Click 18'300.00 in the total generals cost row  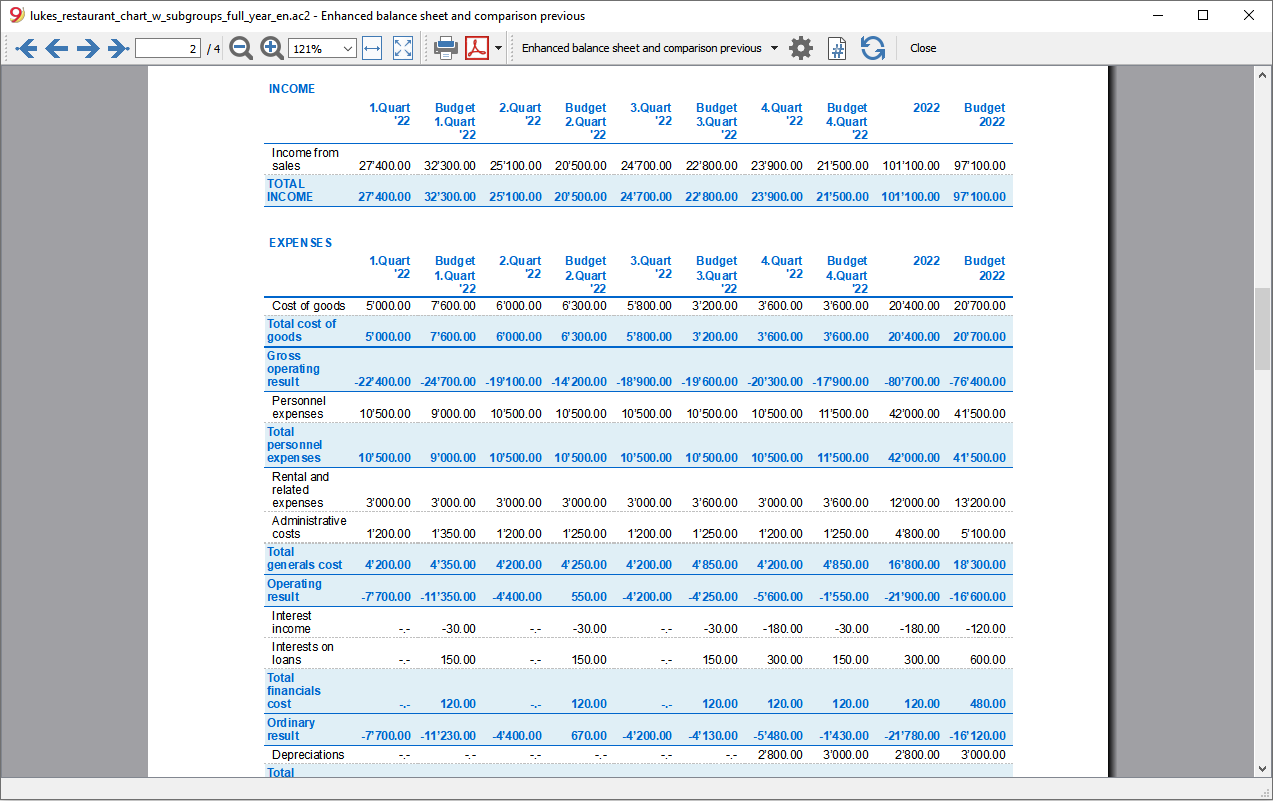pos(978,565)
